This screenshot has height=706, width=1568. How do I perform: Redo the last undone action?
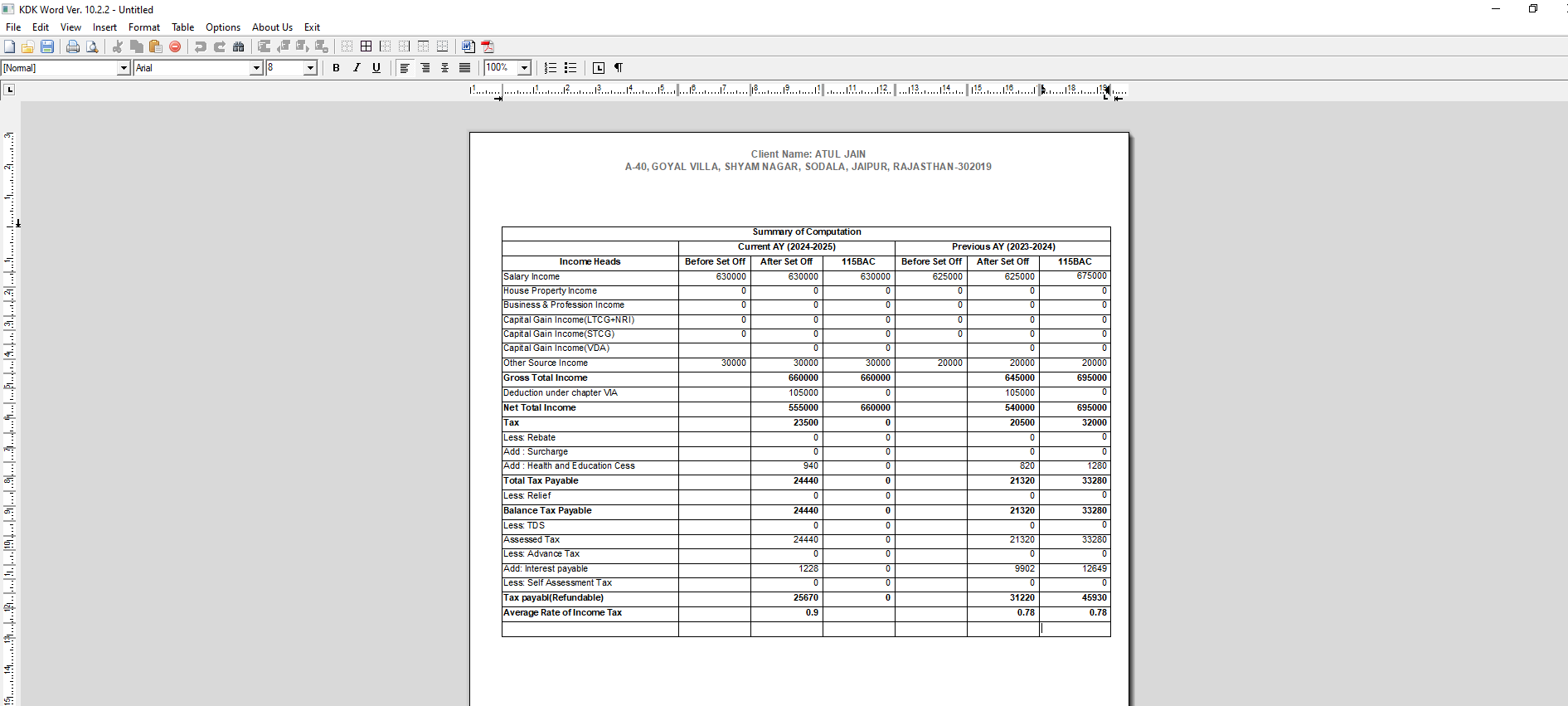(x=220, y=46)
